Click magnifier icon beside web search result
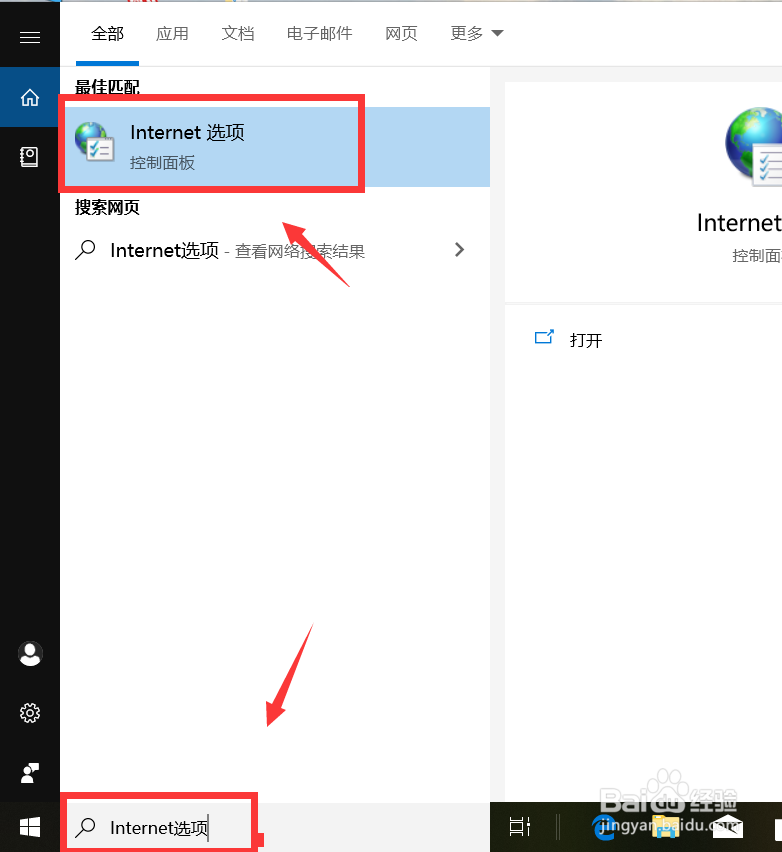 [x=85, y=250]
